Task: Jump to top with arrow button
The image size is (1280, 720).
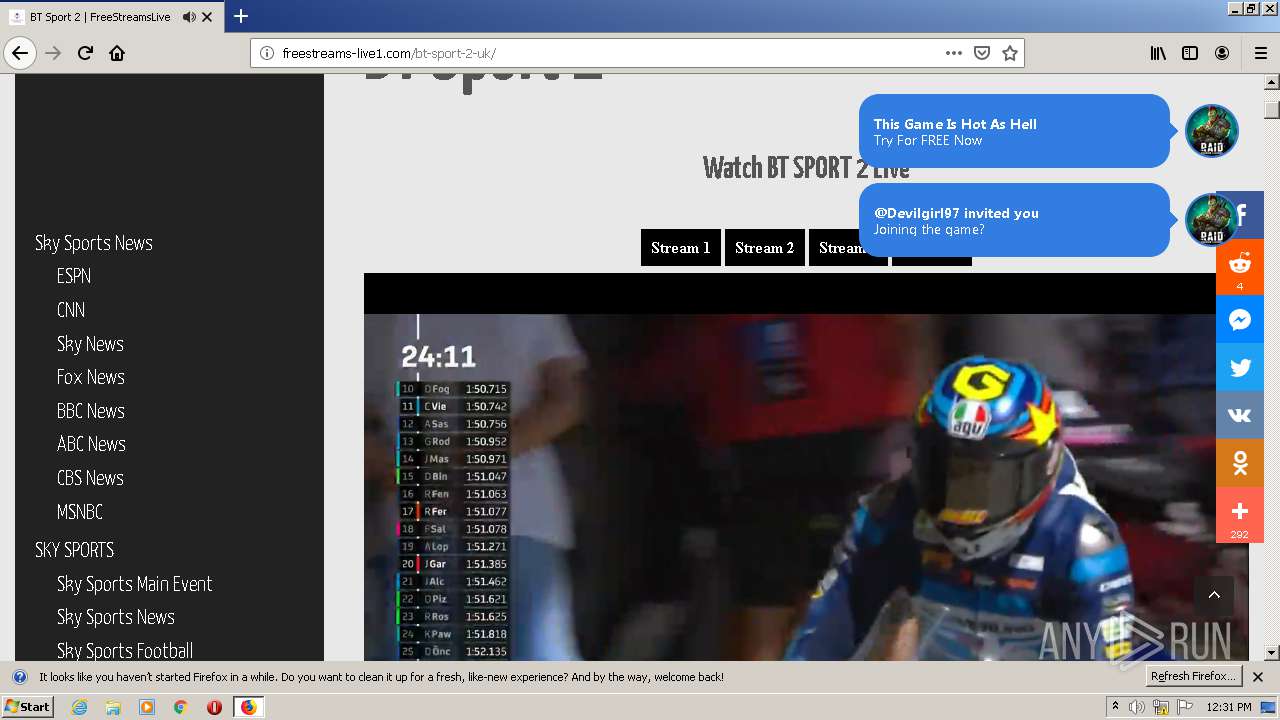Action: pyautogui.click(x=1214, y=595)
